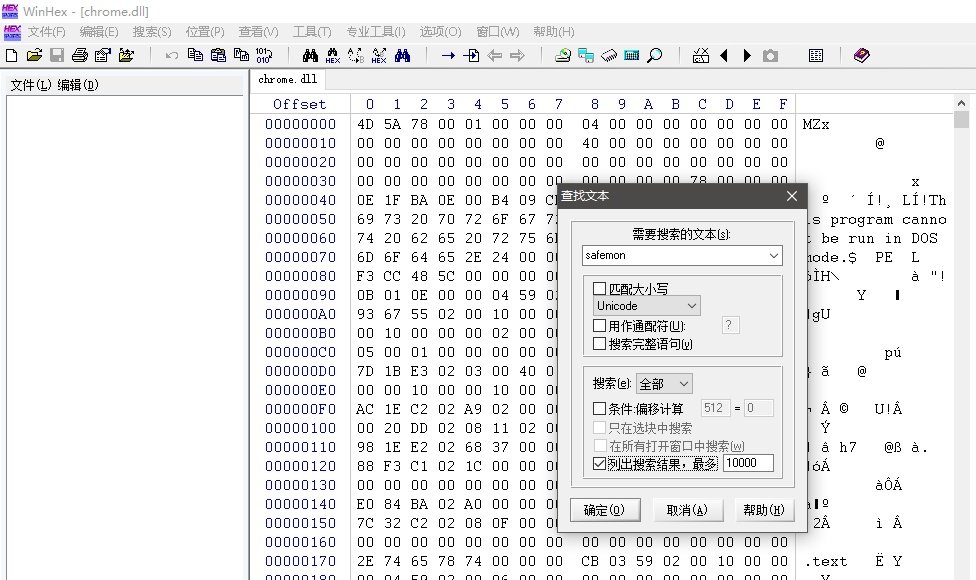
Task: Click the New file toolbar icon
Action: [12, 55]
